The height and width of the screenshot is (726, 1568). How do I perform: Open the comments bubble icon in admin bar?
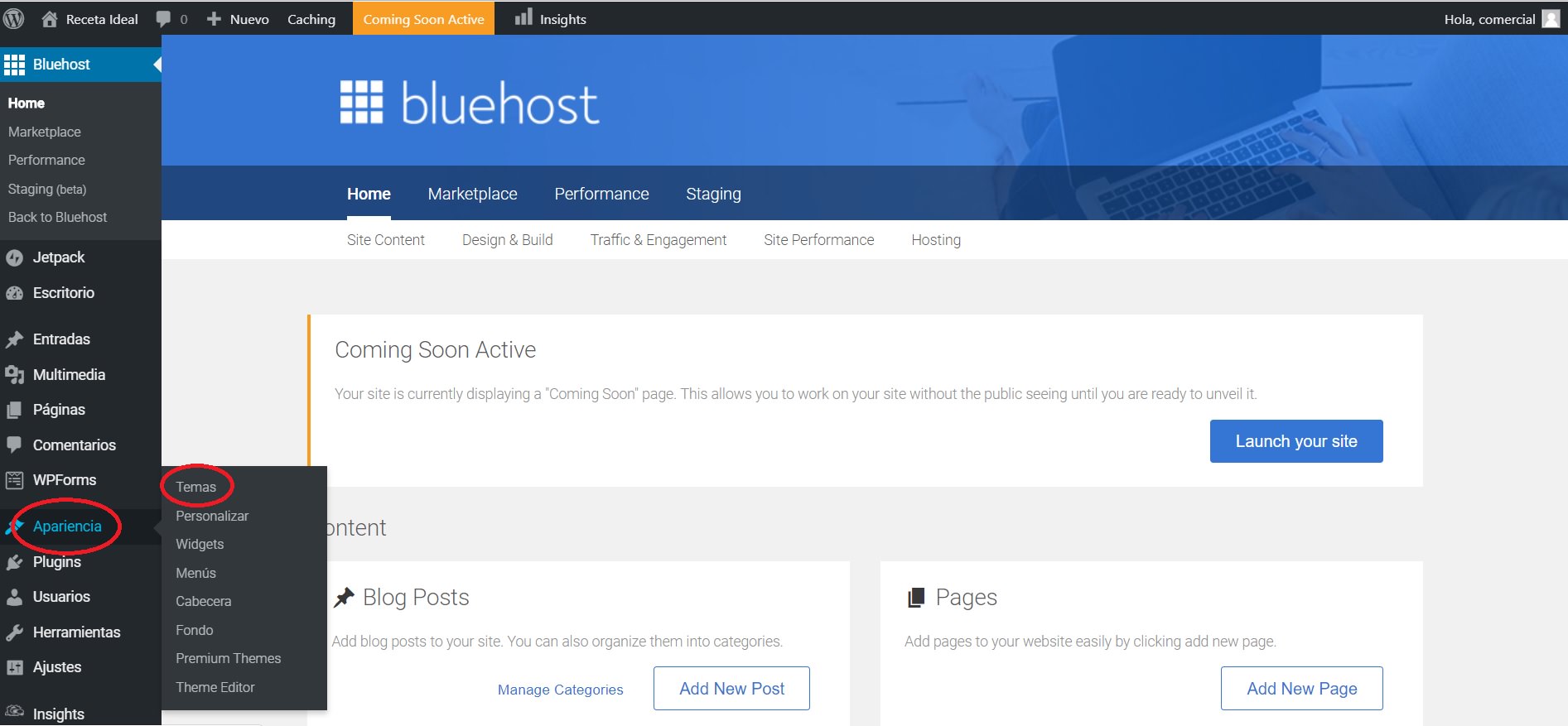(163, 19)
